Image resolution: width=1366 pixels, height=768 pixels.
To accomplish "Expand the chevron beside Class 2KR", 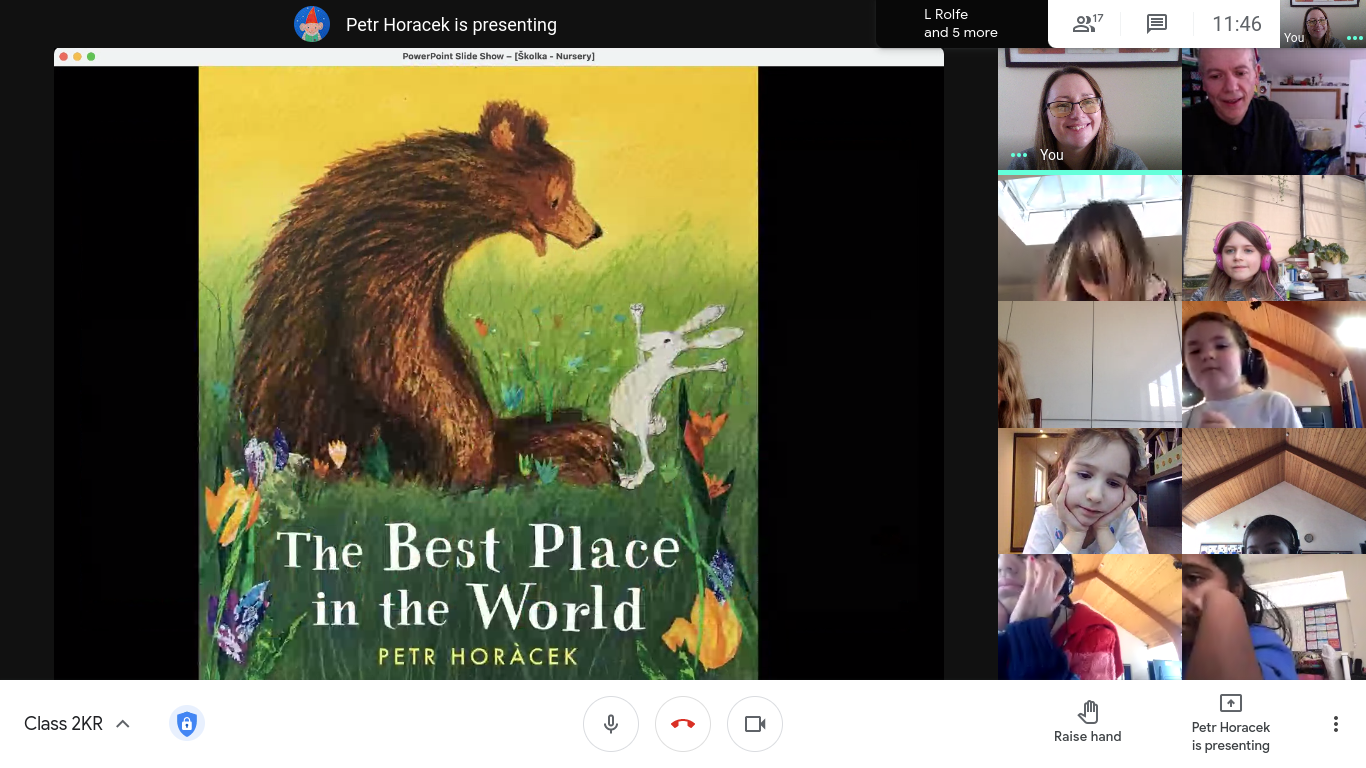I will click(123, 724).
